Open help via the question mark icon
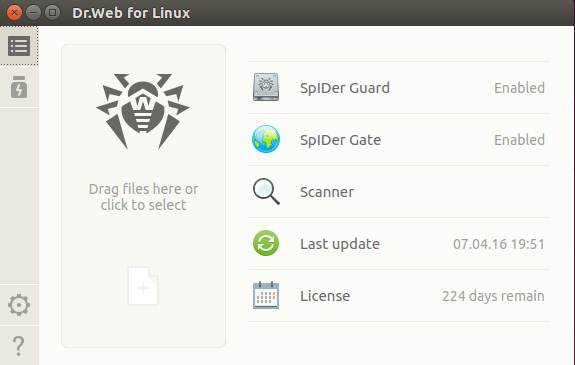 coord(19,346)
